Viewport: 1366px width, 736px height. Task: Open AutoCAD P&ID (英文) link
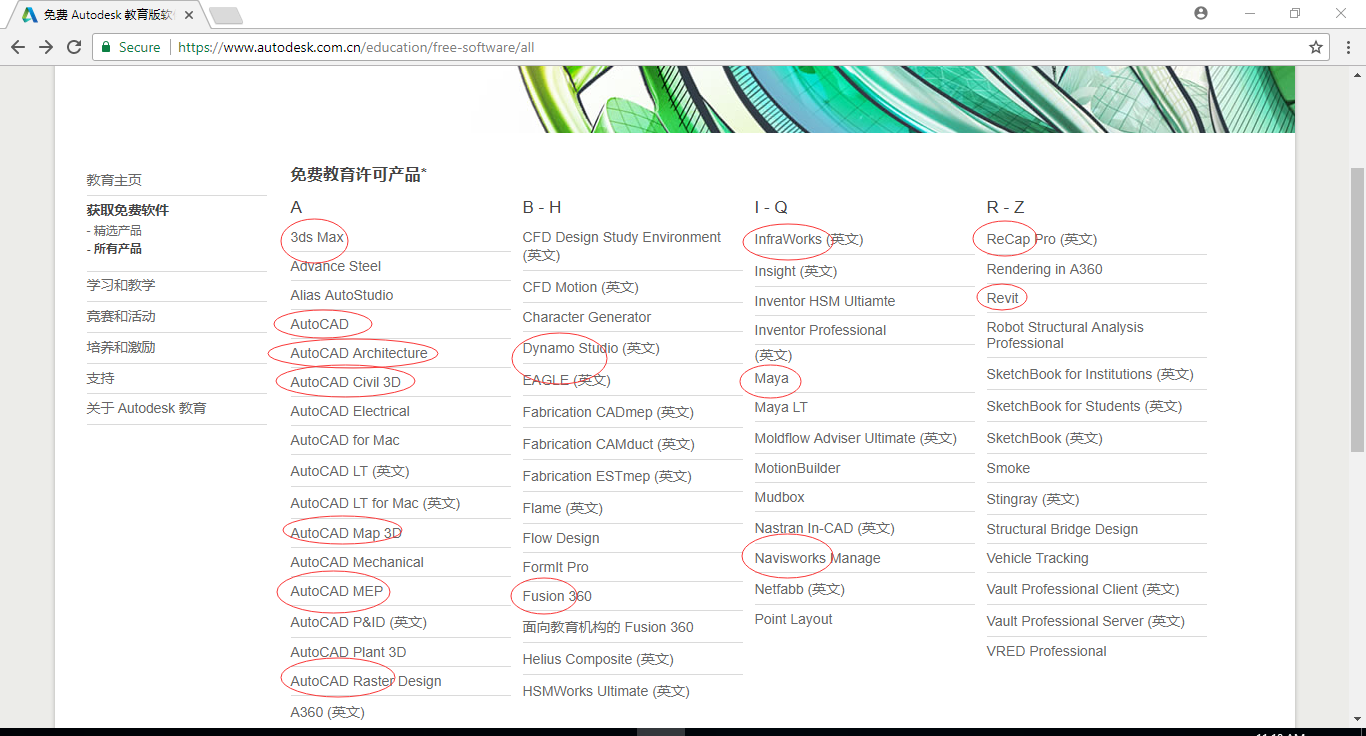[x=359, y=622]
